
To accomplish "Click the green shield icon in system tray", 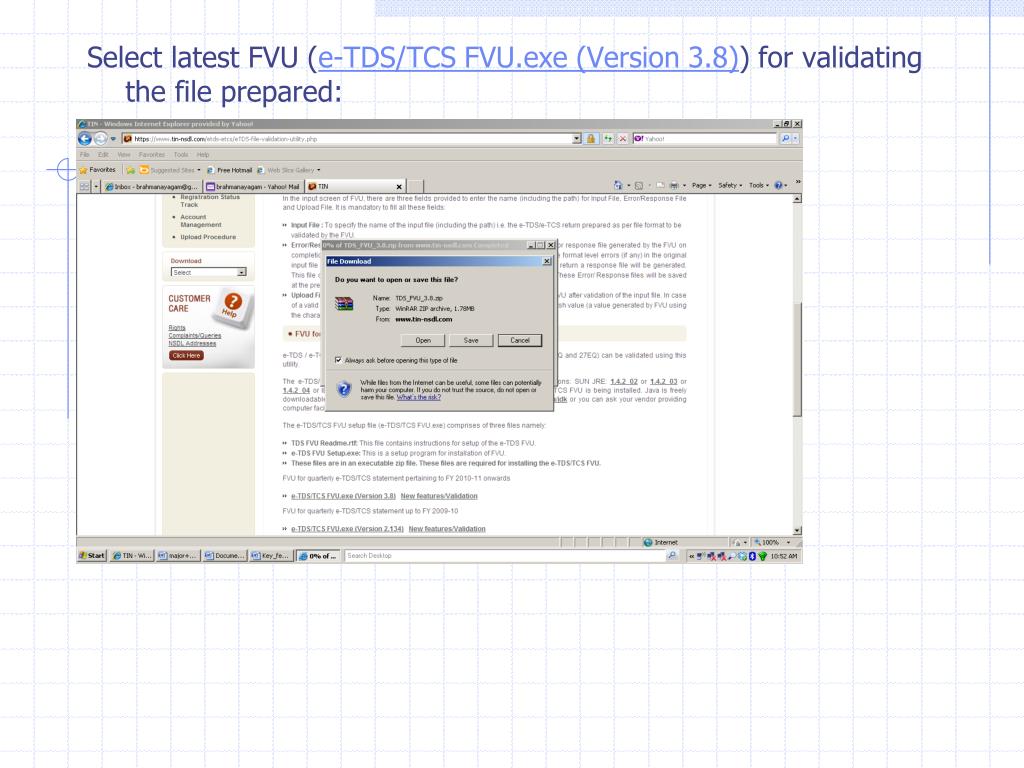I will click(x=762, y=556).
